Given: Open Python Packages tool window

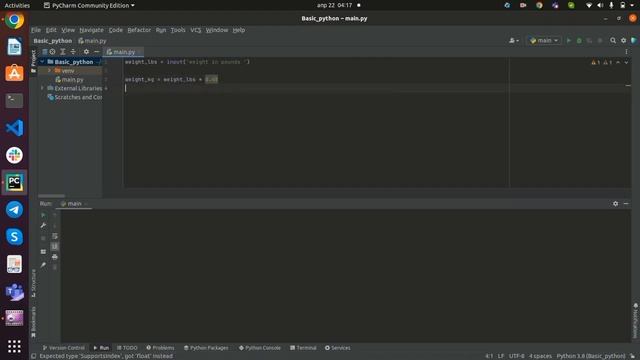Looking at the screenshot, I should 206,348.
